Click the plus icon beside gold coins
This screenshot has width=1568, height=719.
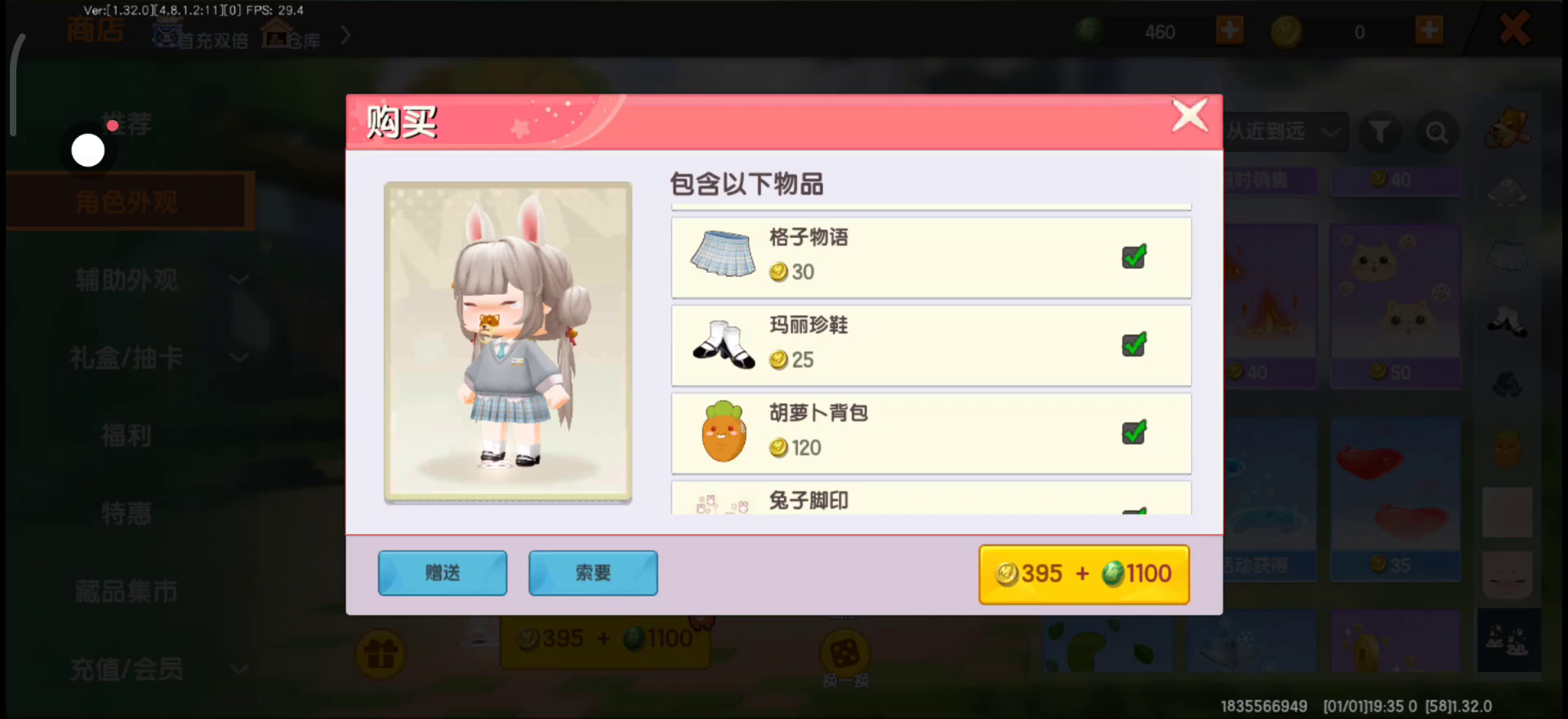pos(1428,31)
